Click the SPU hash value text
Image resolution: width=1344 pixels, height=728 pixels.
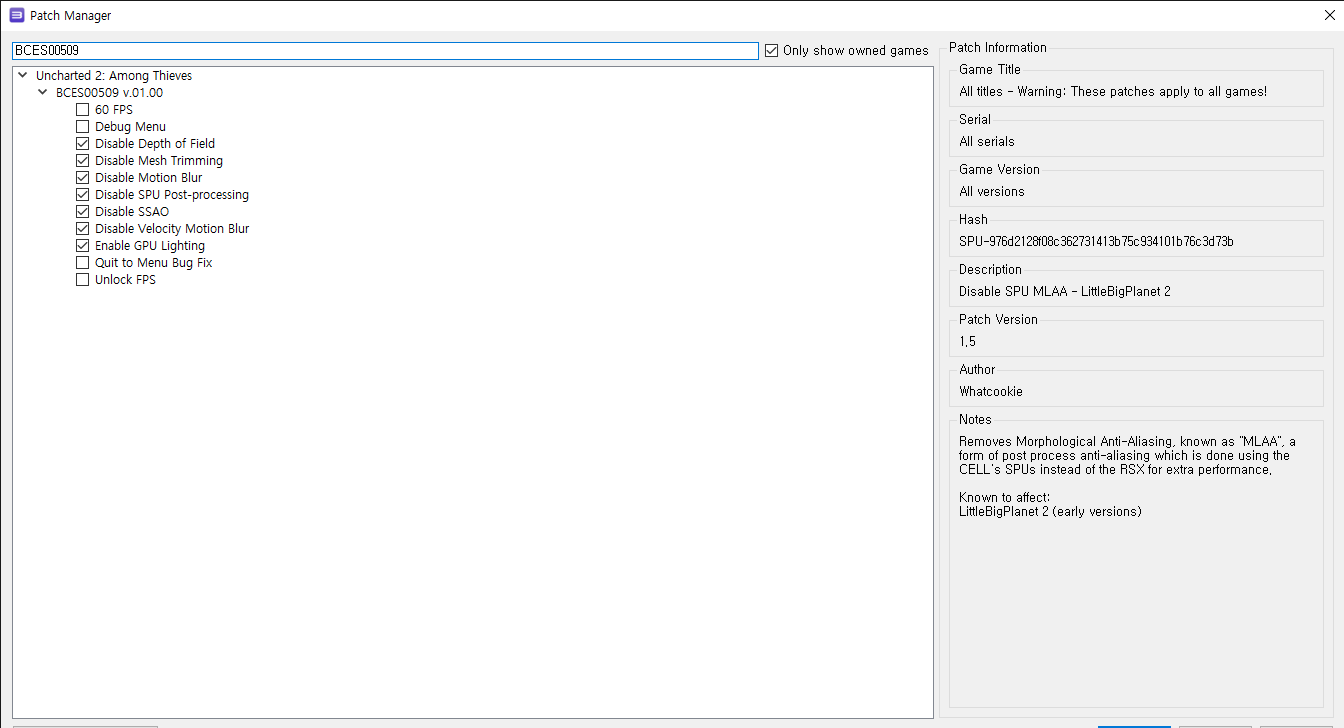coord(1096,242)
